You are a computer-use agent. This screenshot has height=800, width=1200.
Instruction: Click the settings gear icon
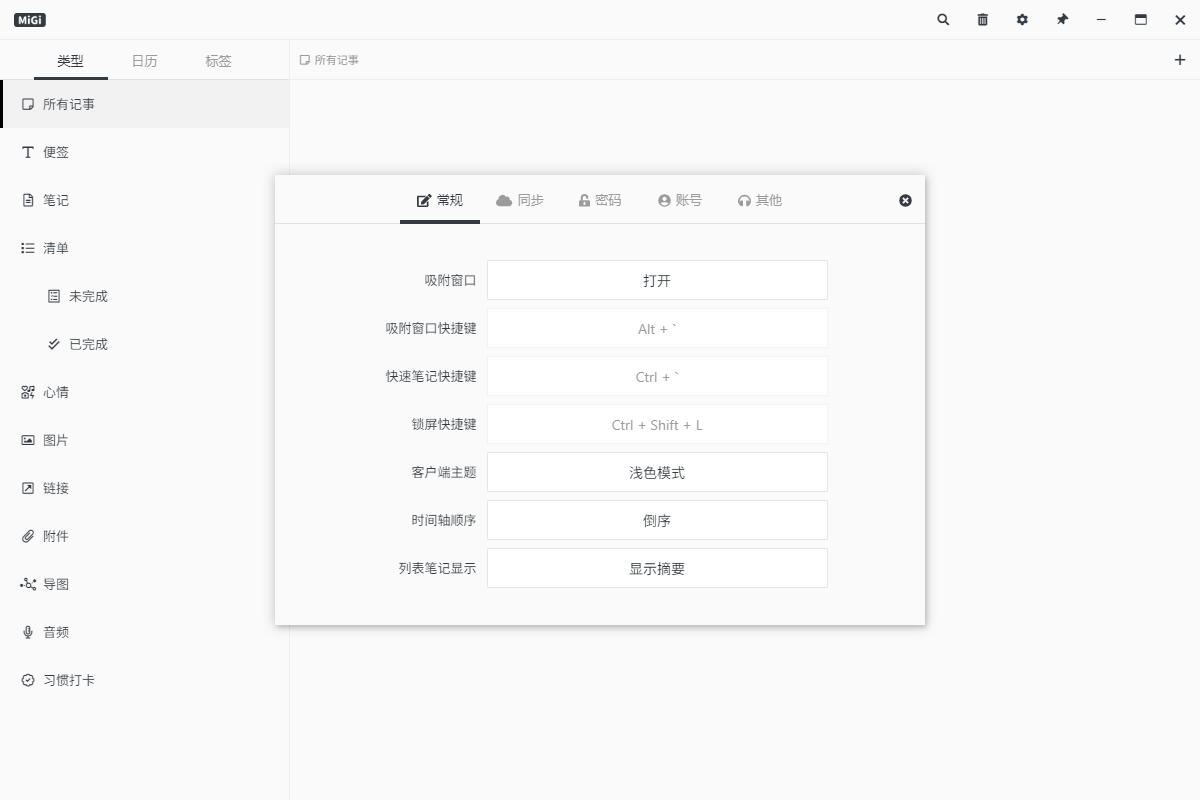coord(1022,20)
